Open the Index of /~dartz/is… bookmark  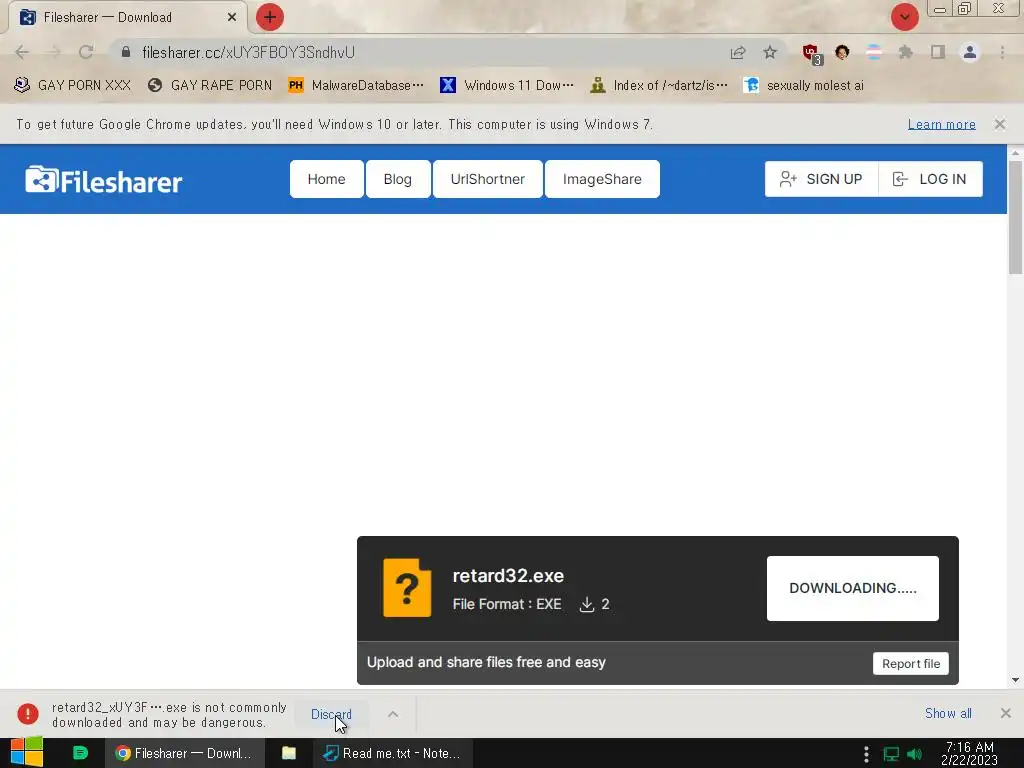point(658,86)
